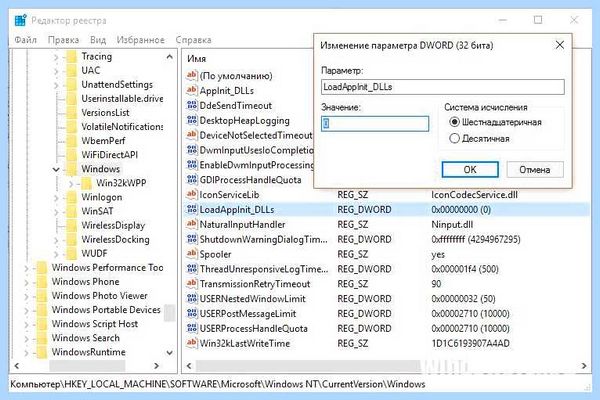Select the UAC key in the tree
This screenshot has width=600, height=400.
[x=91, y=70]
